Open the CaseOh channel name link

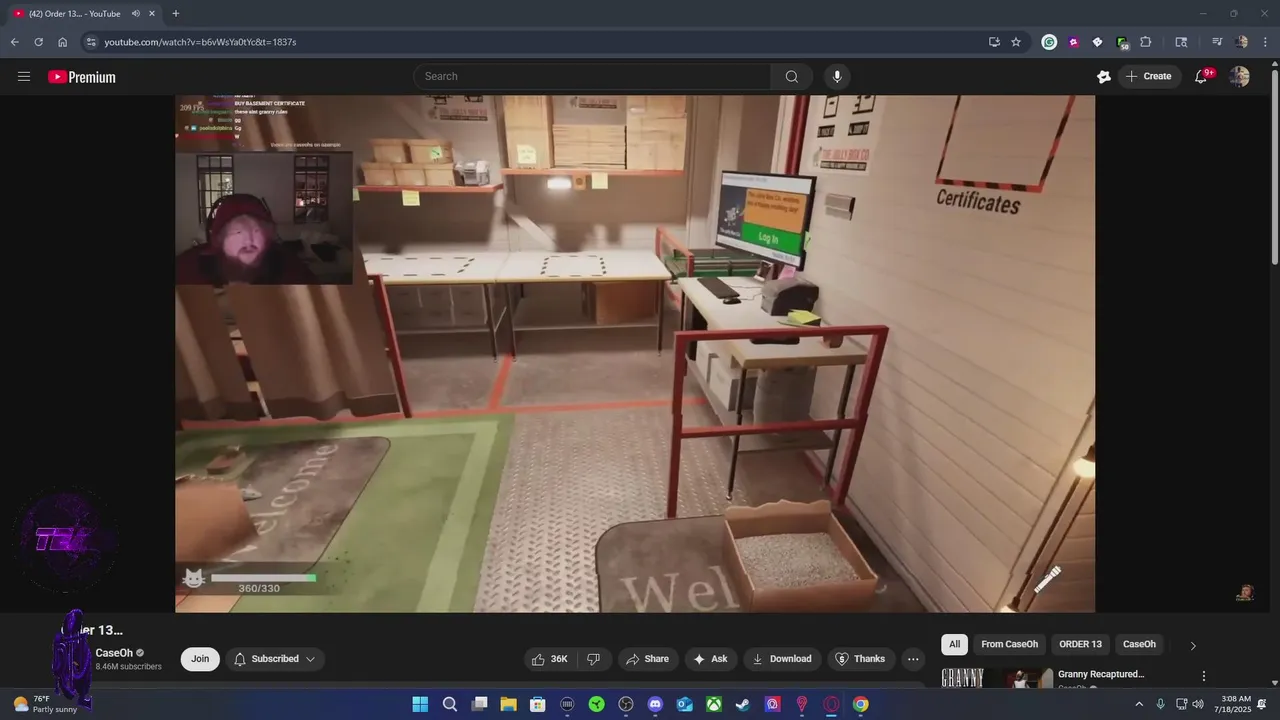114,653
